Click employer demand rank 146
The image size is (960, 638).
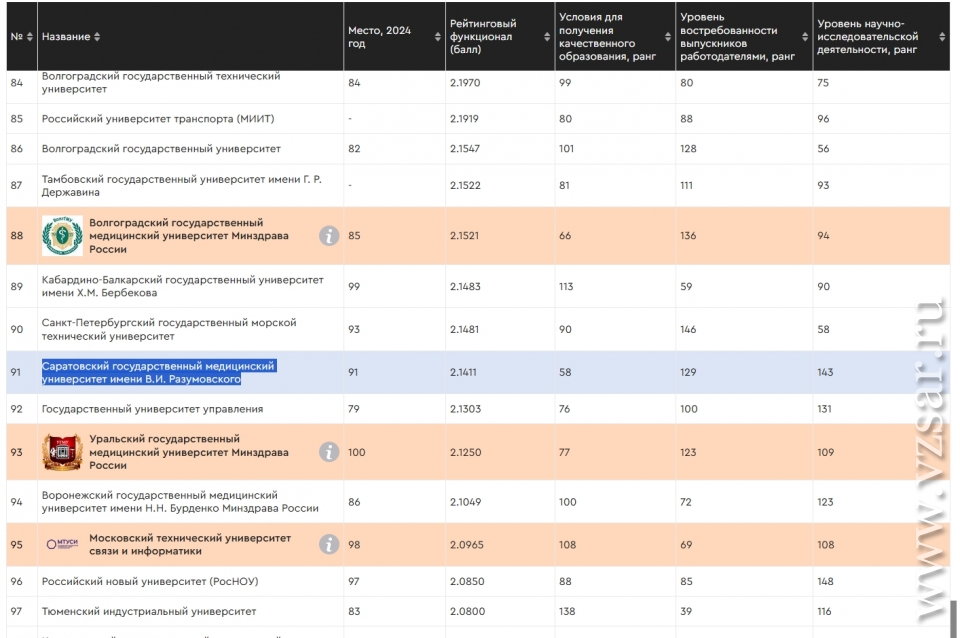pyautogui.click(x=688, y=329)
